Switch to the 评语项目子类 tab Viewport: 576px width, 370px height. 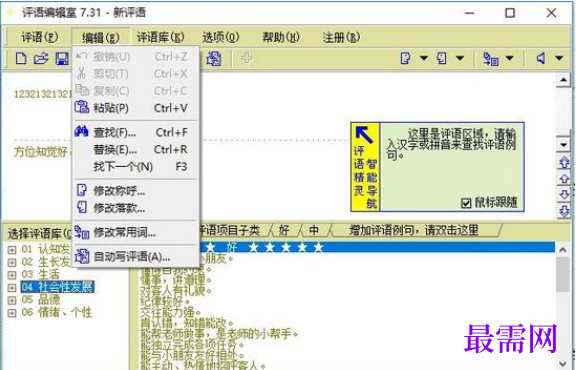tap(230, 230)
